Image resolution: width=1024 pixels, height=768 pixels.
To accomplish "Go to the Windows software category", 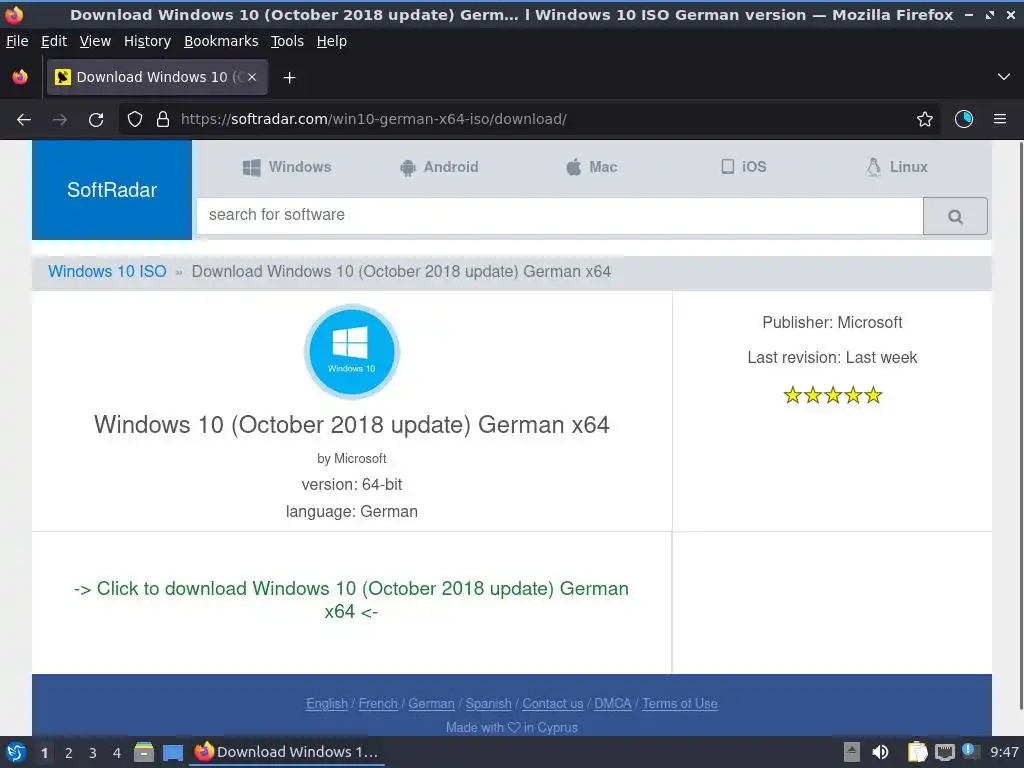I will click(x=287, y=167).
